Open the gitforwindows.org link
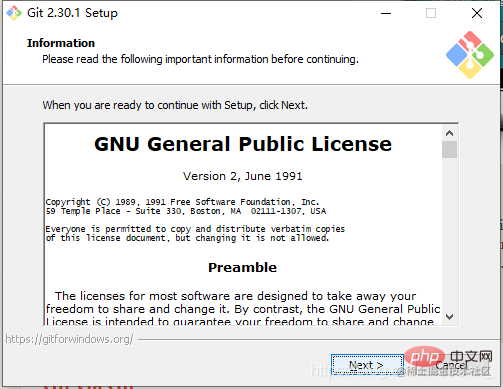 click(69, 339)
